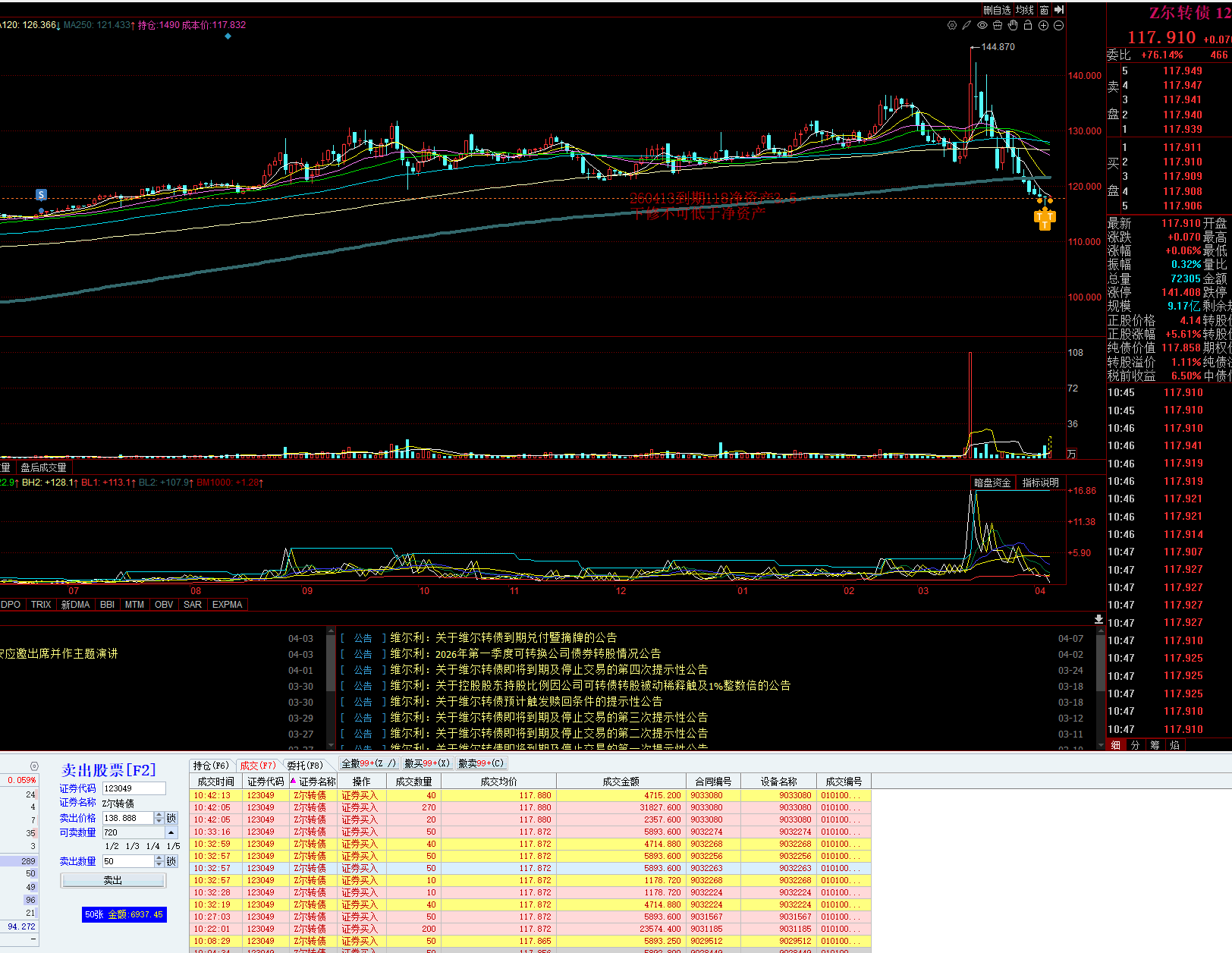The image size is (1232, 953).
Task: Click the download arrow icon above announcements
Action: coord(1098,619)
